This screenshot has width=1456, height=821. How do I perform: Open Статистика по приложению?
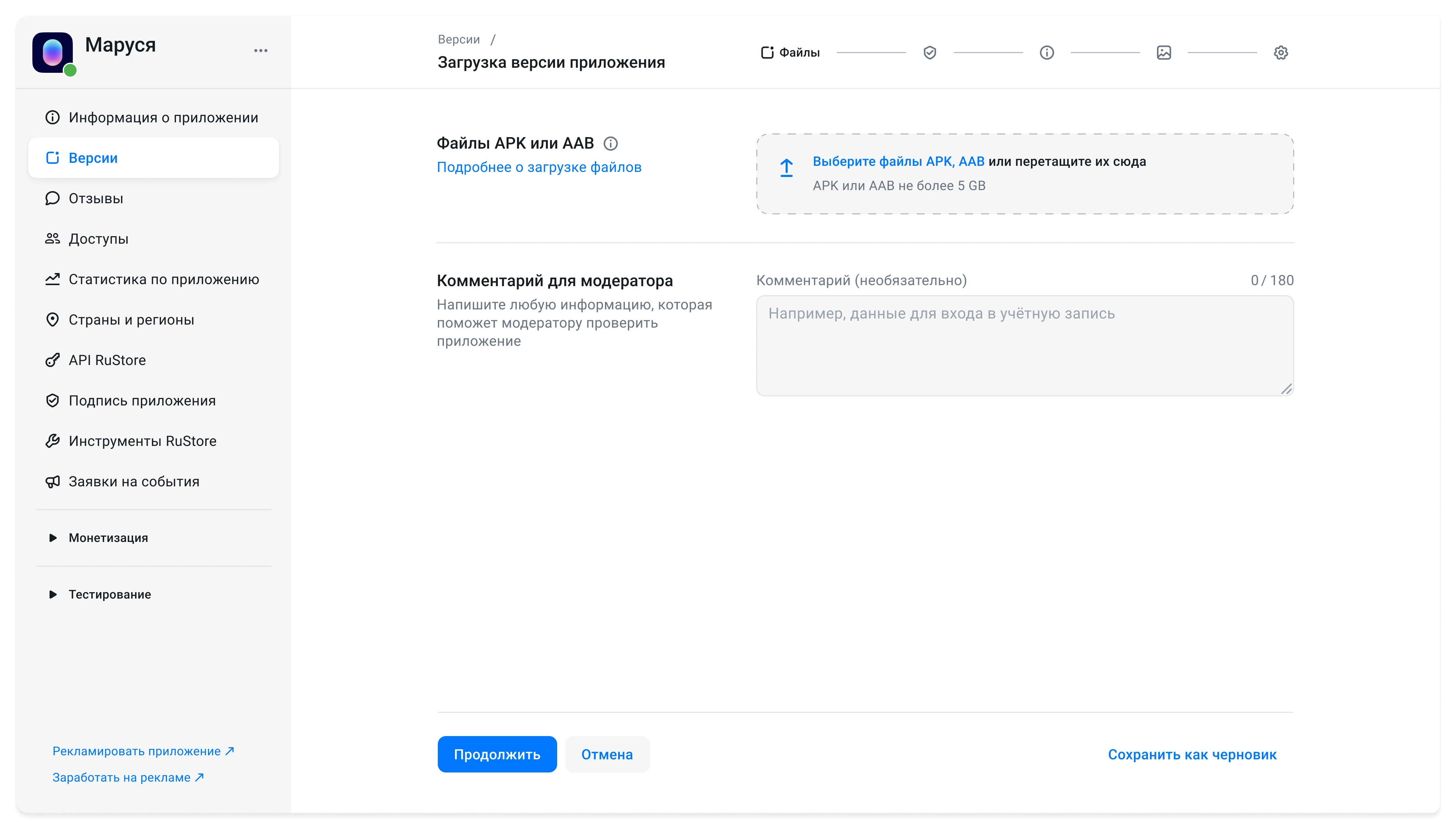point(154,279)
